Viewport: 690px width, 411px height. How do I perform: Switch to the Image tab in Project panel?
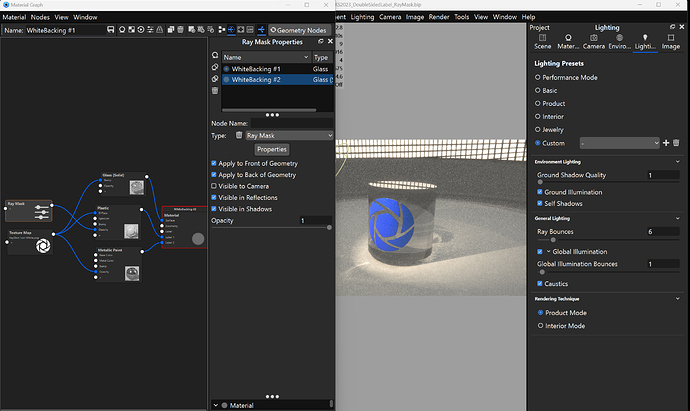pos(670,41)
